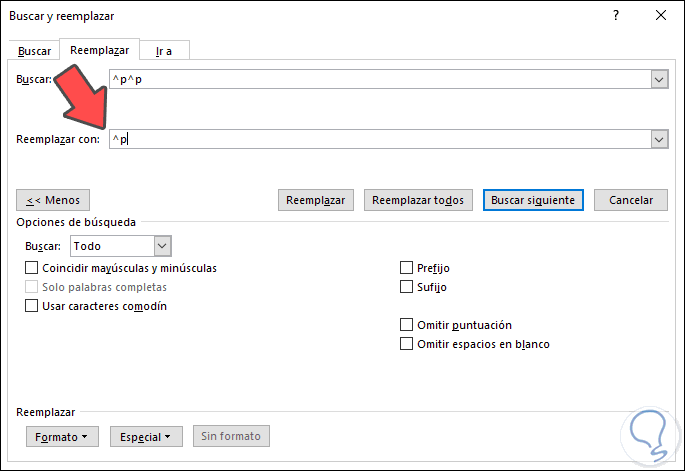This screenshot has width=685, height=471.
Task: Click the help question mark icon
Action: [x=616, y=15]
